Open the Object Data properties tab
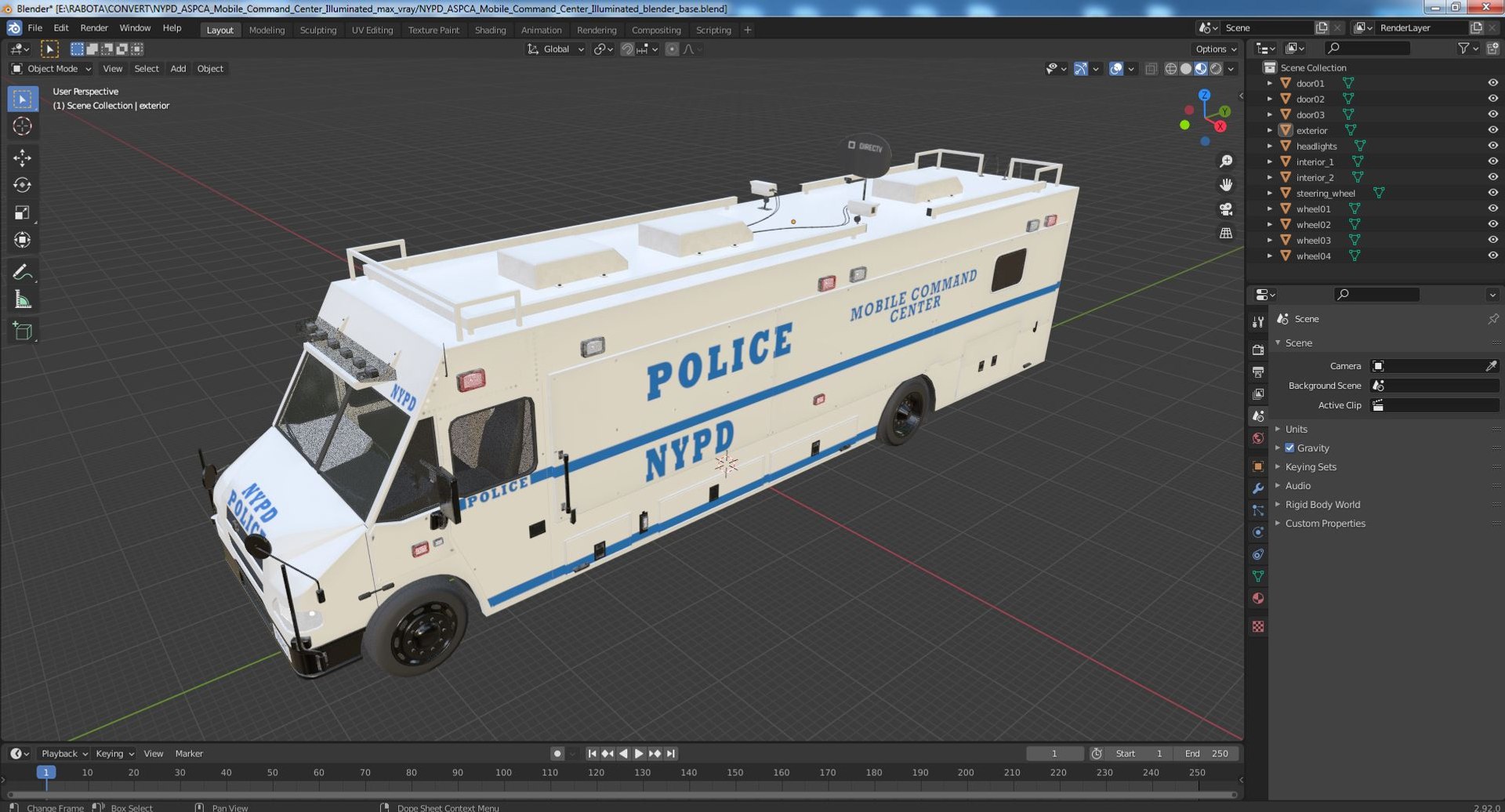Screen dimensions: 1505x812 tap(1258, 576)
